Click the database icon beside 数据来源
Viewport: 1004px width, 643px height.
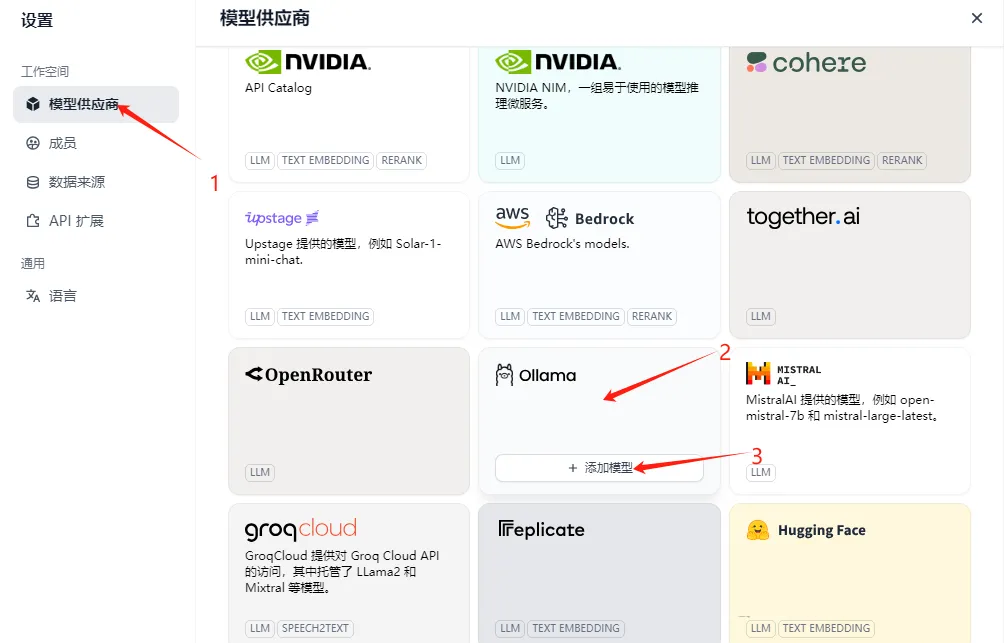point(33,183)
